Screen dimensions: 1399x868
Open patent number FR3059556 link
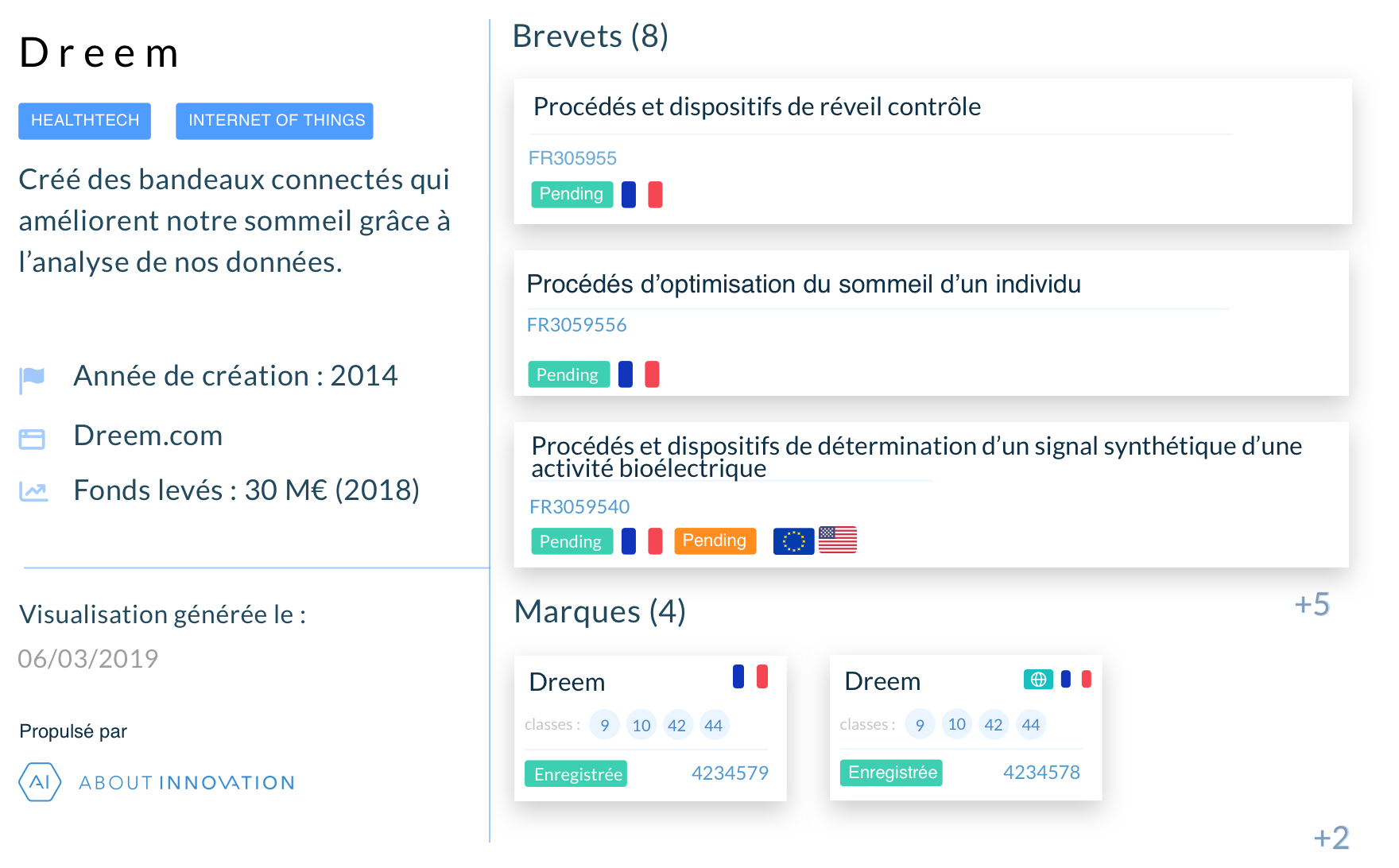pos(577,325)
